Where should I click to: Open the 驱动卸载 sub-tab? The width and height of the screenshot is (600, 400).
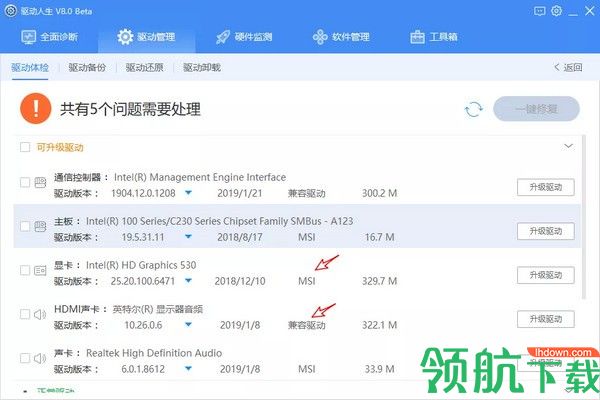point(202,68)
